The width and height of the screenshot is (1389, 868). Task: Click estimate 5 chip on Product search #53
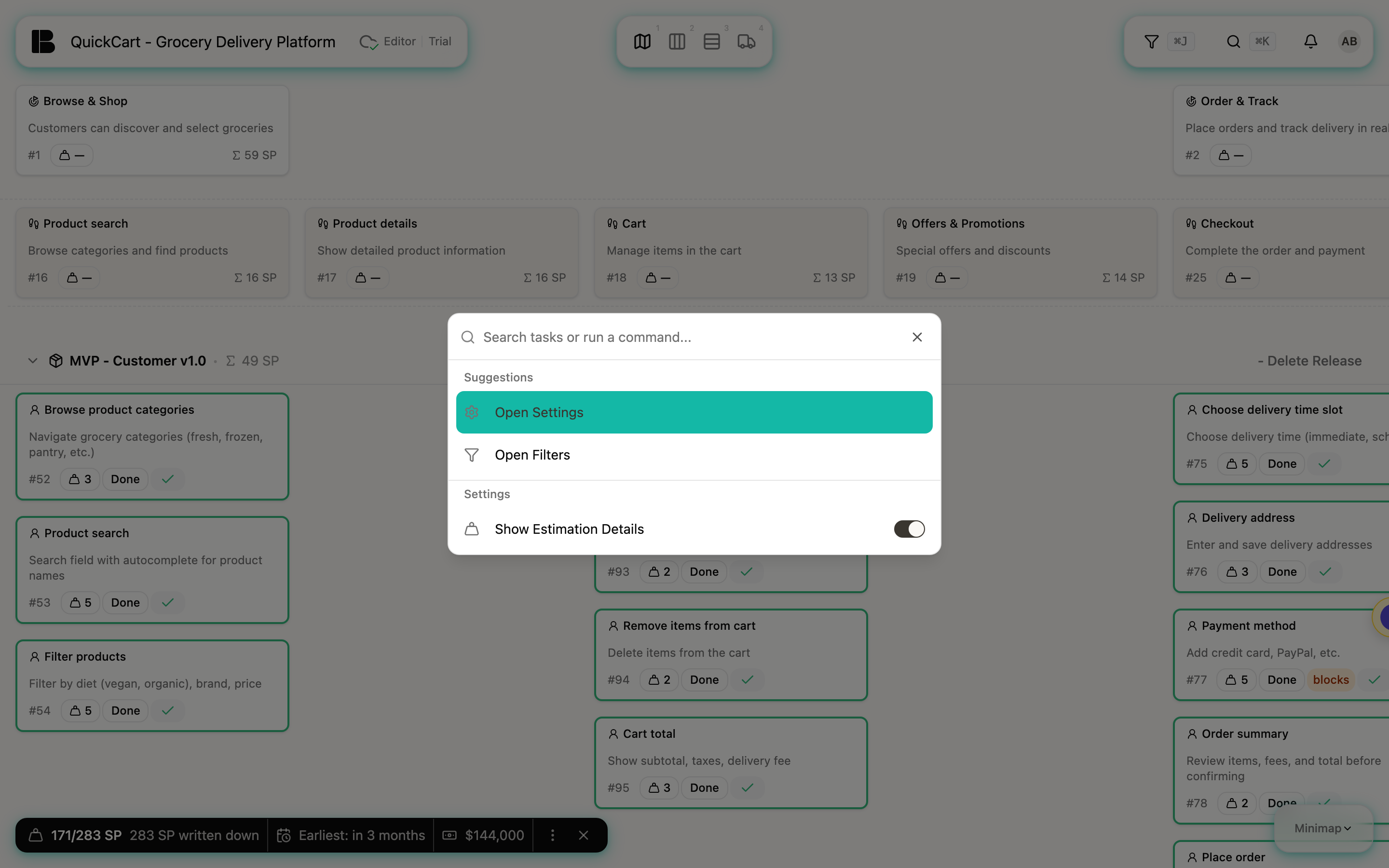[x=81, y=602]
